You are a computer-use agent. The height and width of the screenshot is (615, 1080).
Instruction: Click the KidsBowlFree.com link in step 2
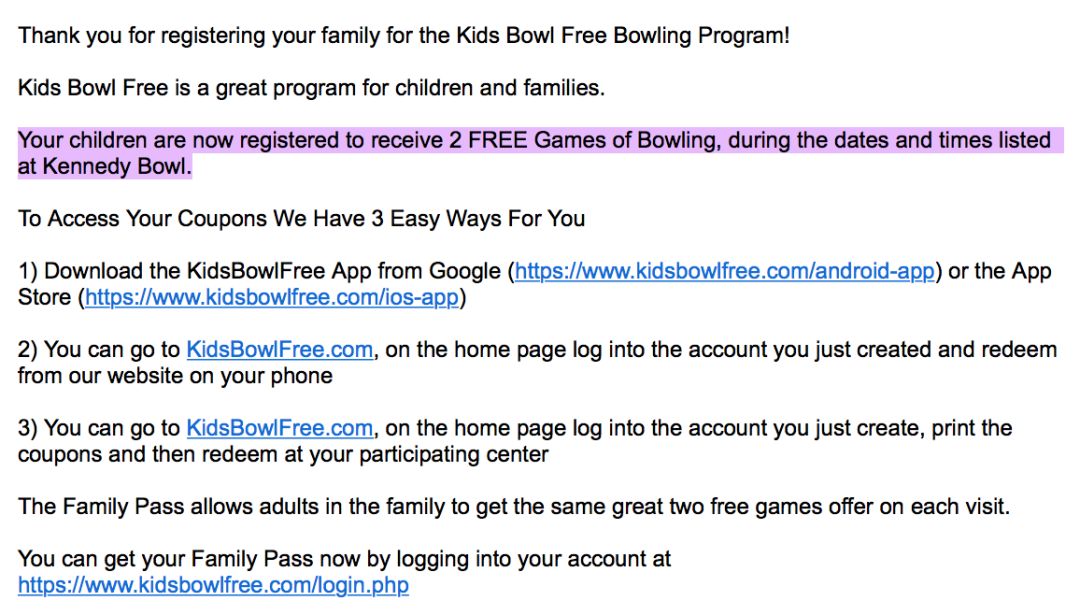[279, 350]
